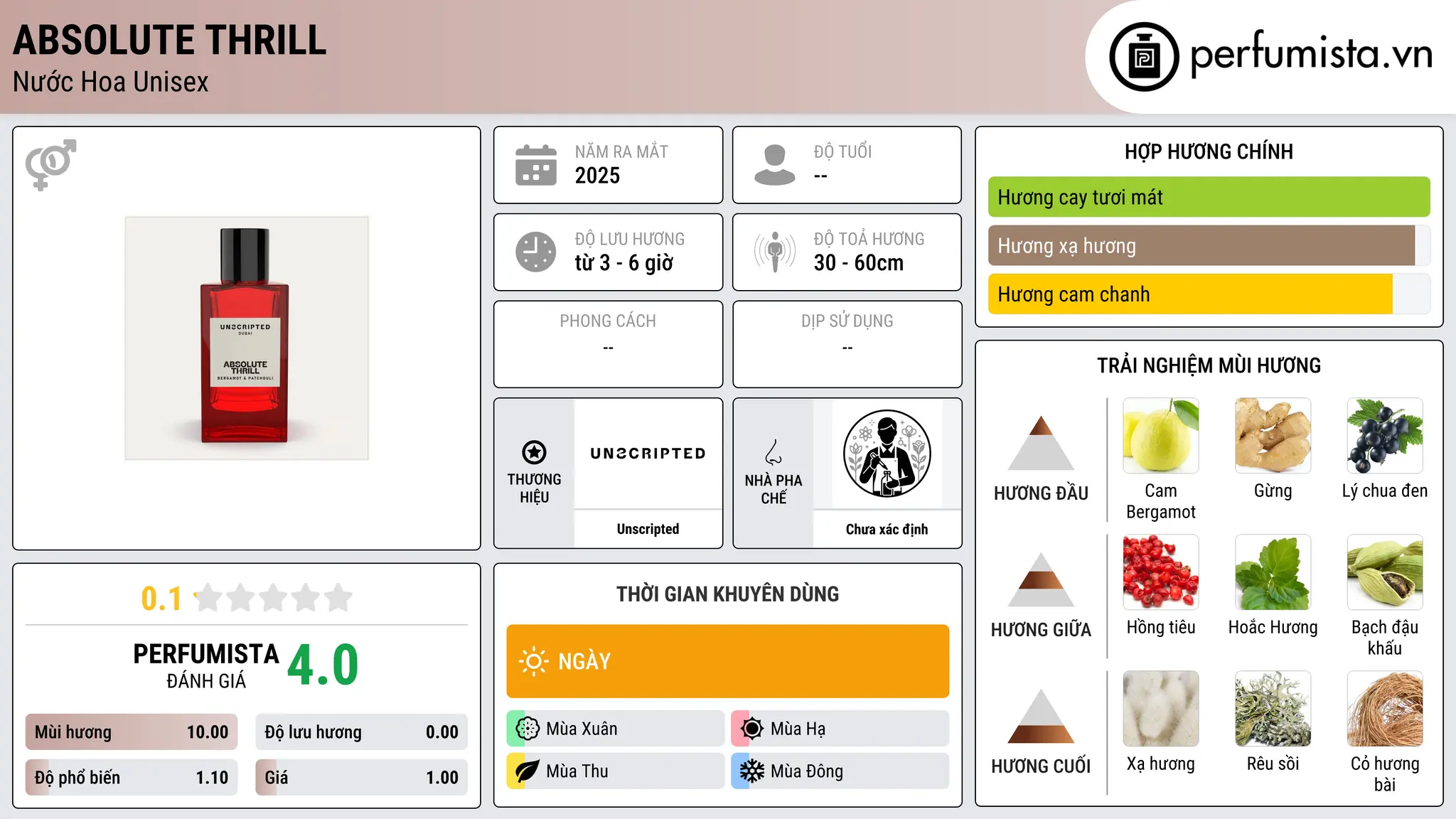Viewport: 1456px width, 819px height.
Task: Click the base notes pyramid icon
Action: (1042, 716)
